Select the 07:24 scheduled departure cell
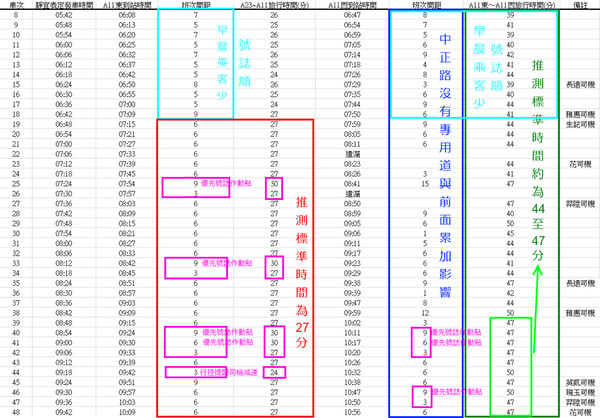 pyautogui.click(x=63, y=184)
